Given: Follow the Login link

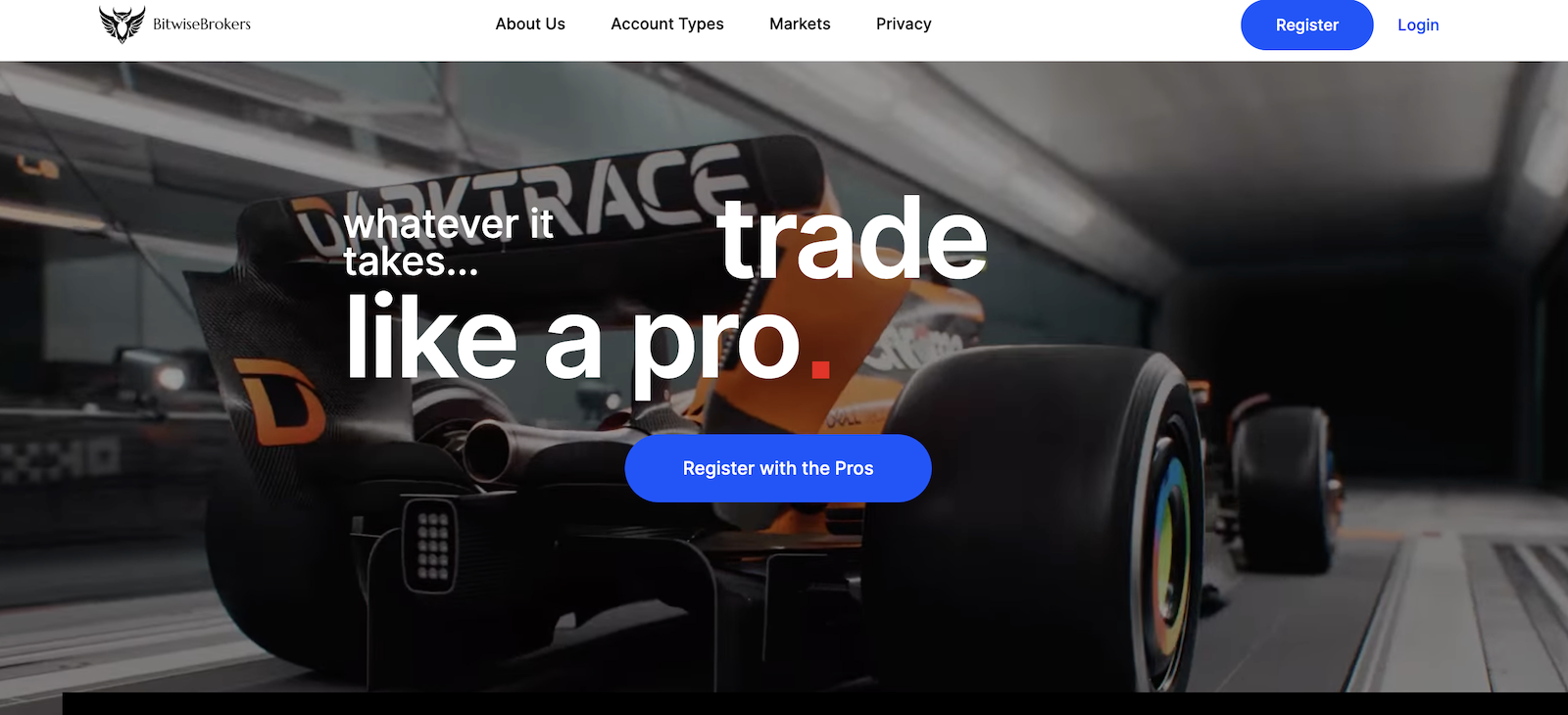Looking at the screenshot, I should click(1418, 25).
